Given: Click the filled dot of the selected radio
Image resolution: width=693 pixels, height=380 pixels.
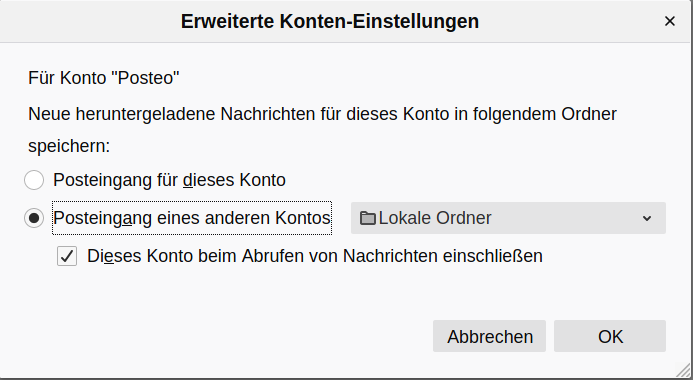Looking at the screenshot, I should coord(34,218).
